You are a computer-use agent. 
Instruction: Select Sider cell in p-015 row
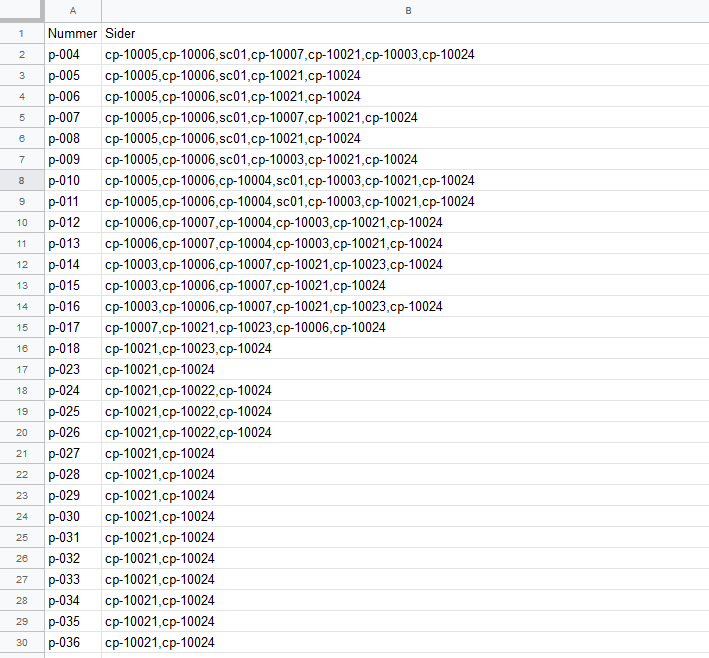[x=405, y=285]
